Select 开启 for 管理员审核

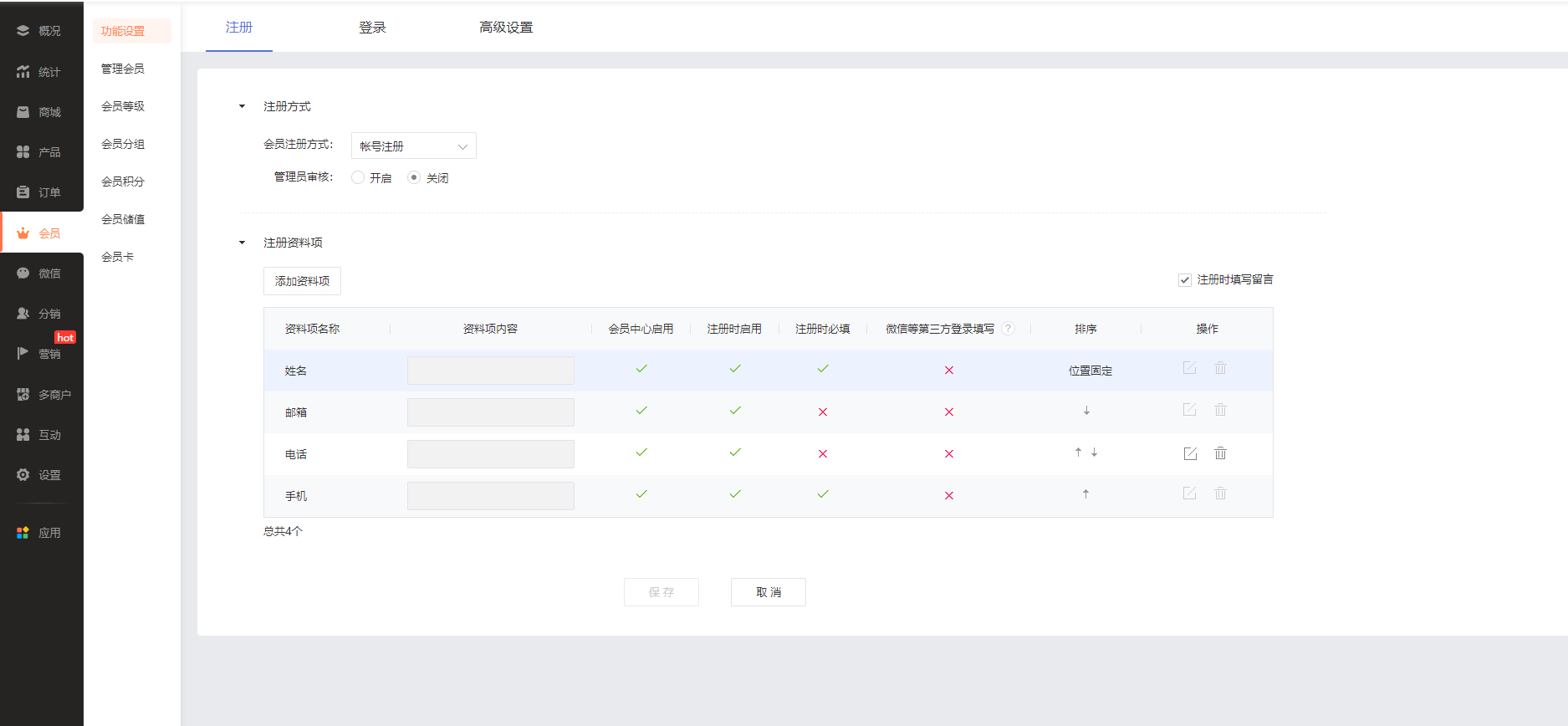pos(358,177)
